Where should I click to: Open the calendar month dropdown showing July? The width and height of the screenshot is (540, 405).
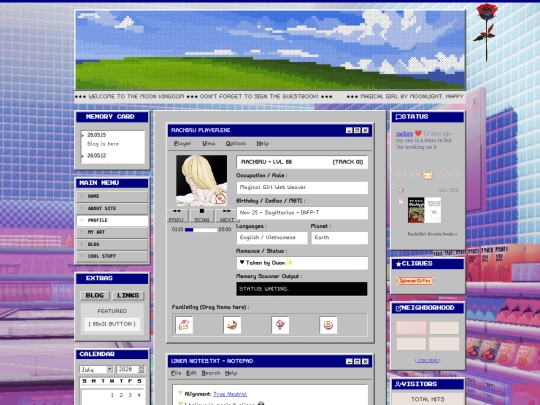pos(96,370)
